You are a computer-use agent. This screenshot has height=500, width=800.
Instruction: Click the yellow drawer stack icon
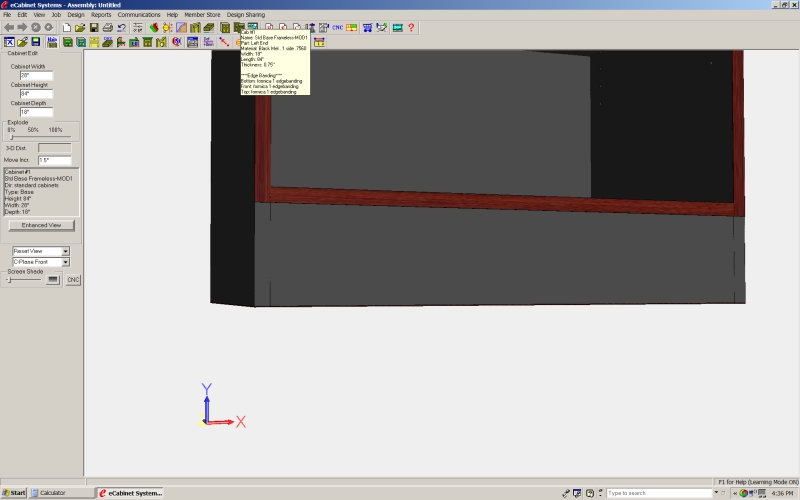point(94,42)
